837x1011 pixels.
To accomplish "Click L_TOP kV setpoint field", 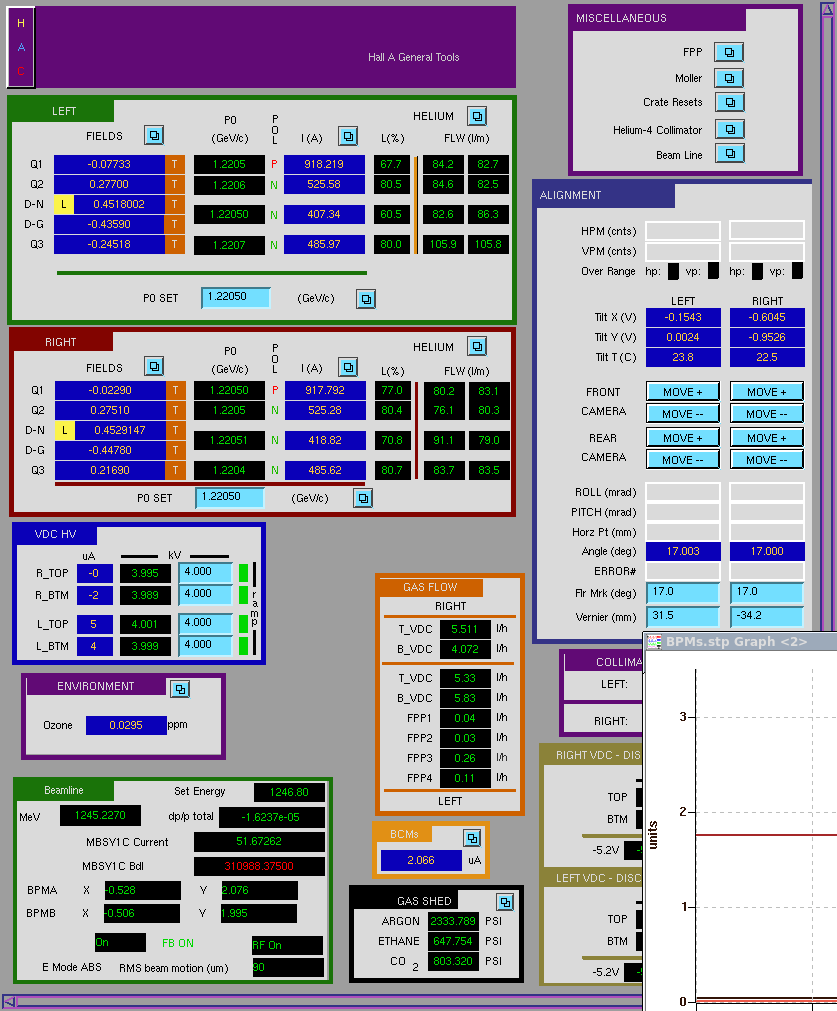I will click(x=205, y=623).
